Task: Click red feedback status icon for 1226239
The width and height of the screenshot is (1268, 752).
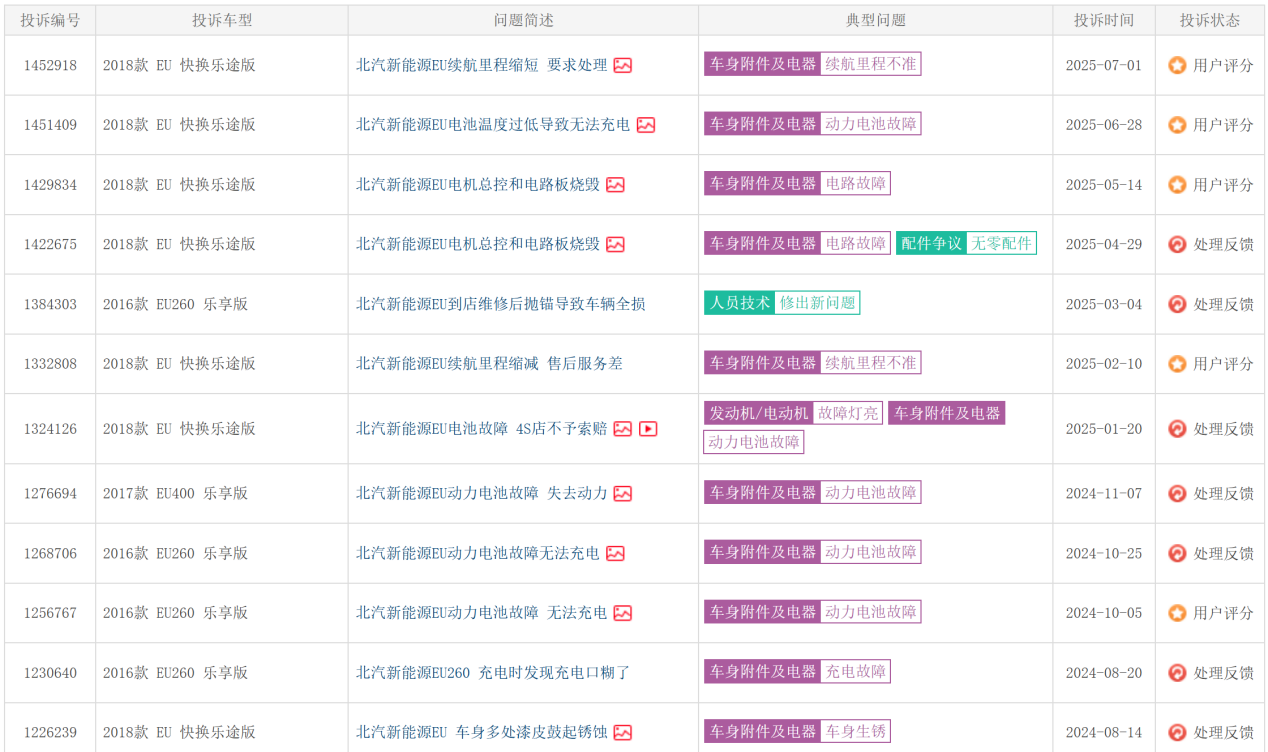Action: click(x=1177, y=733)
